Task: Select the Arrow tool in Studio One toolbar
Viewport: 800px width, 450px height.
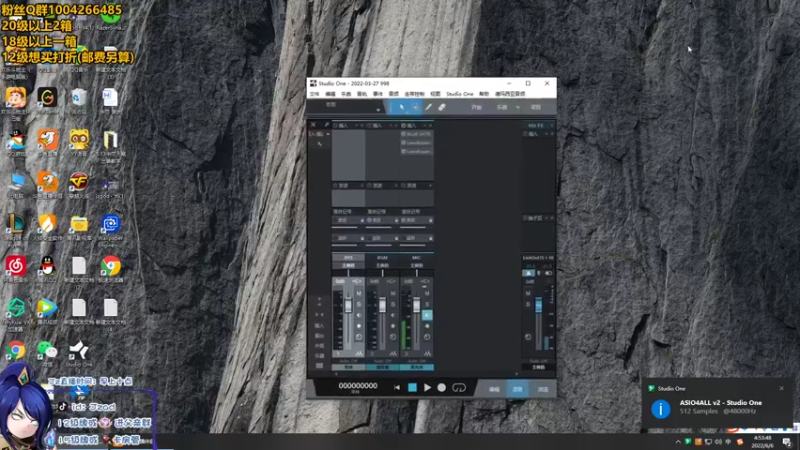Action: point(402,107)
